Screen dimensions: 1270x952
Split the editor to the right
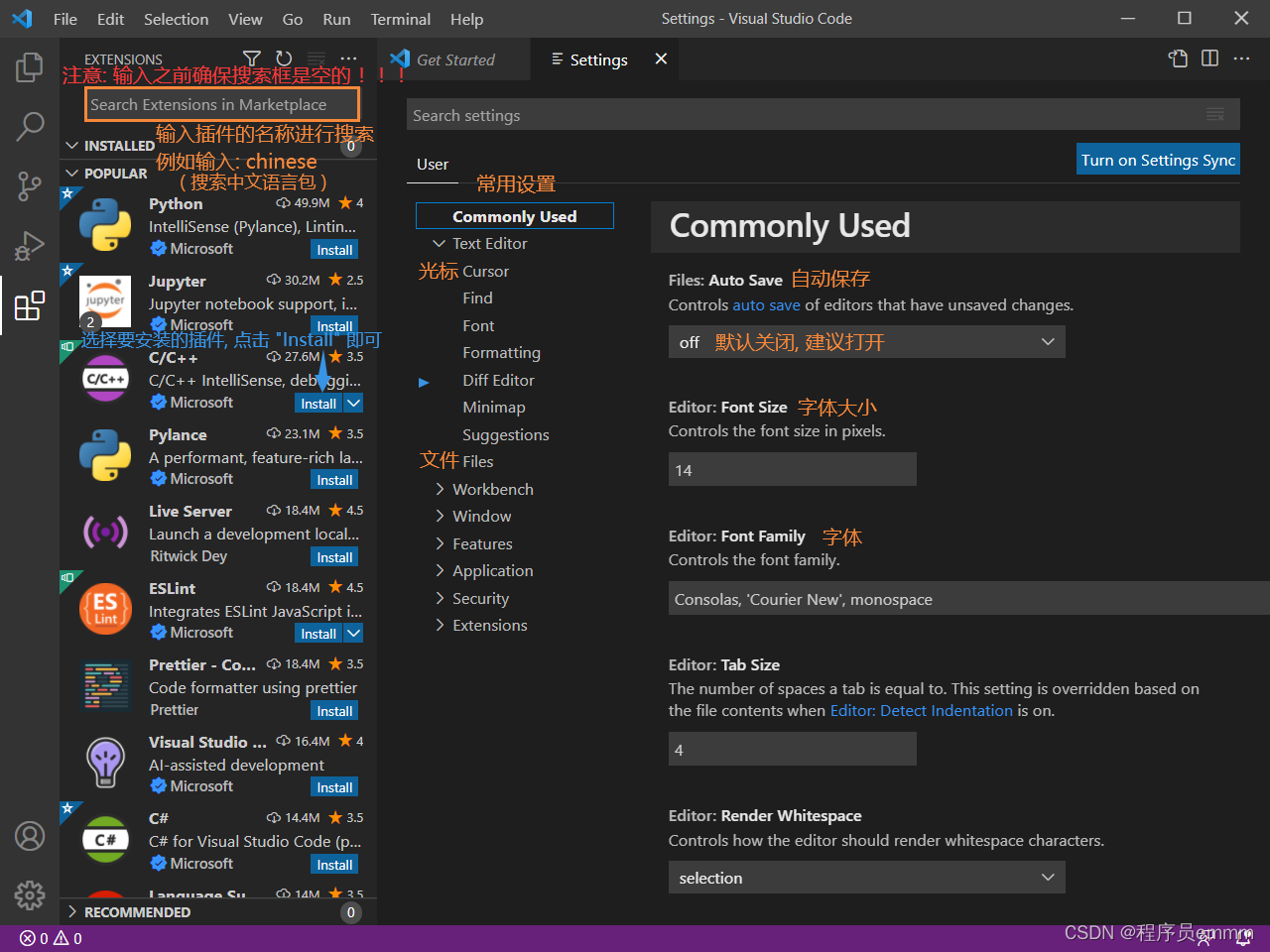(x=1209, y=59)
